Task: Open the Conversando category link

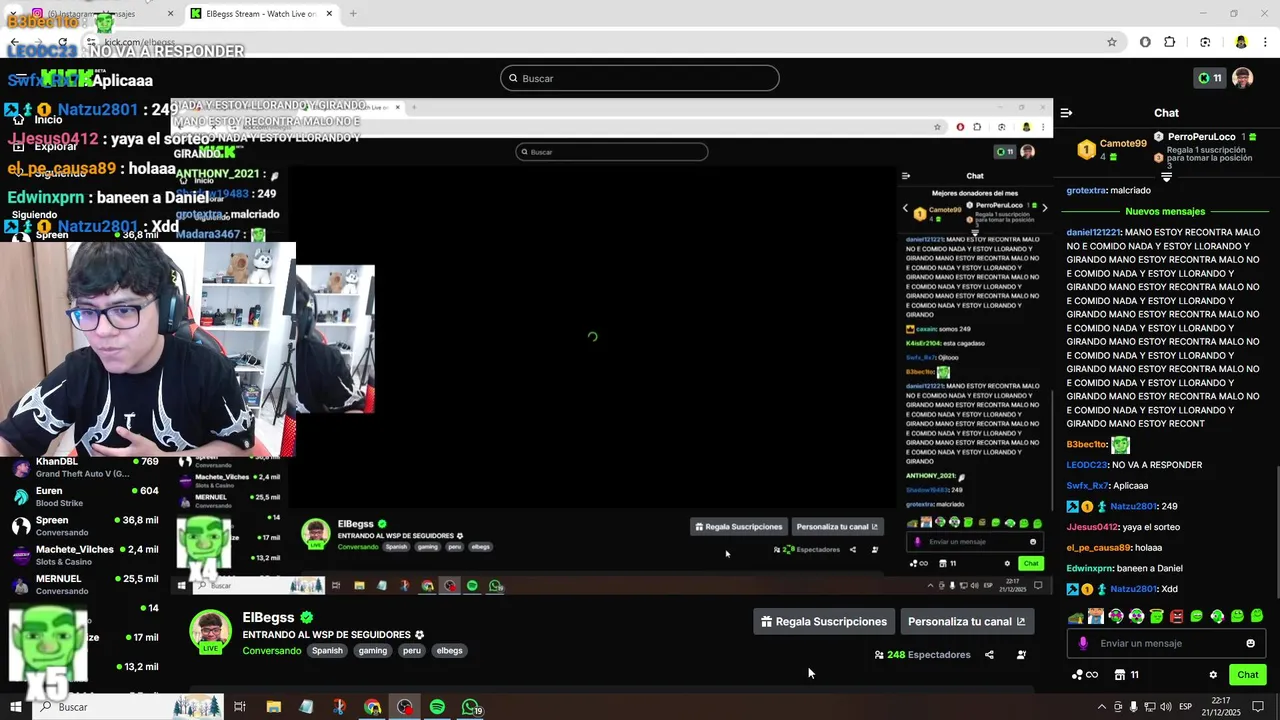Action: point(272,651)
